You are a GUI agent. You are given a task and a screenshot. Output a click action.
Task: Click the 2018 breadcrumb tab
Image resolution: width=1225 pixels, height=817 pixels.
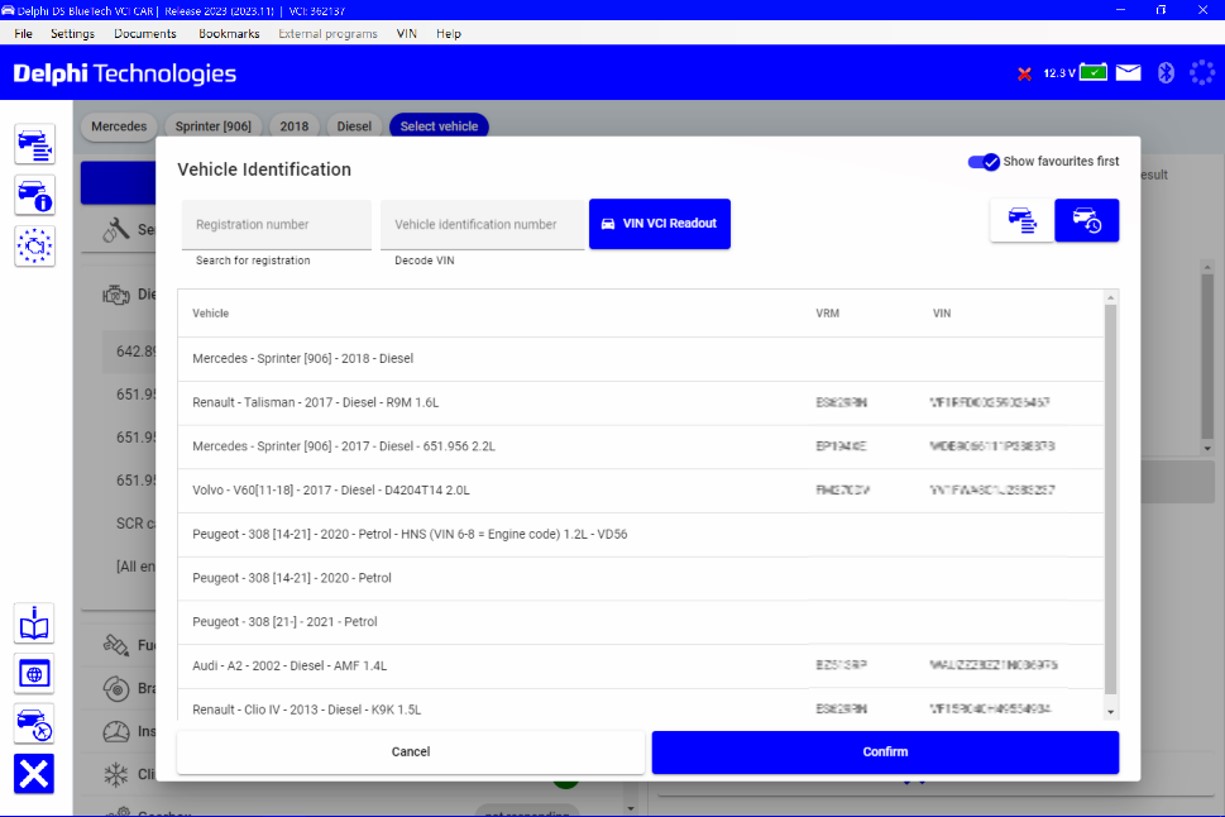pyautogui.click(x=294, y=126)
